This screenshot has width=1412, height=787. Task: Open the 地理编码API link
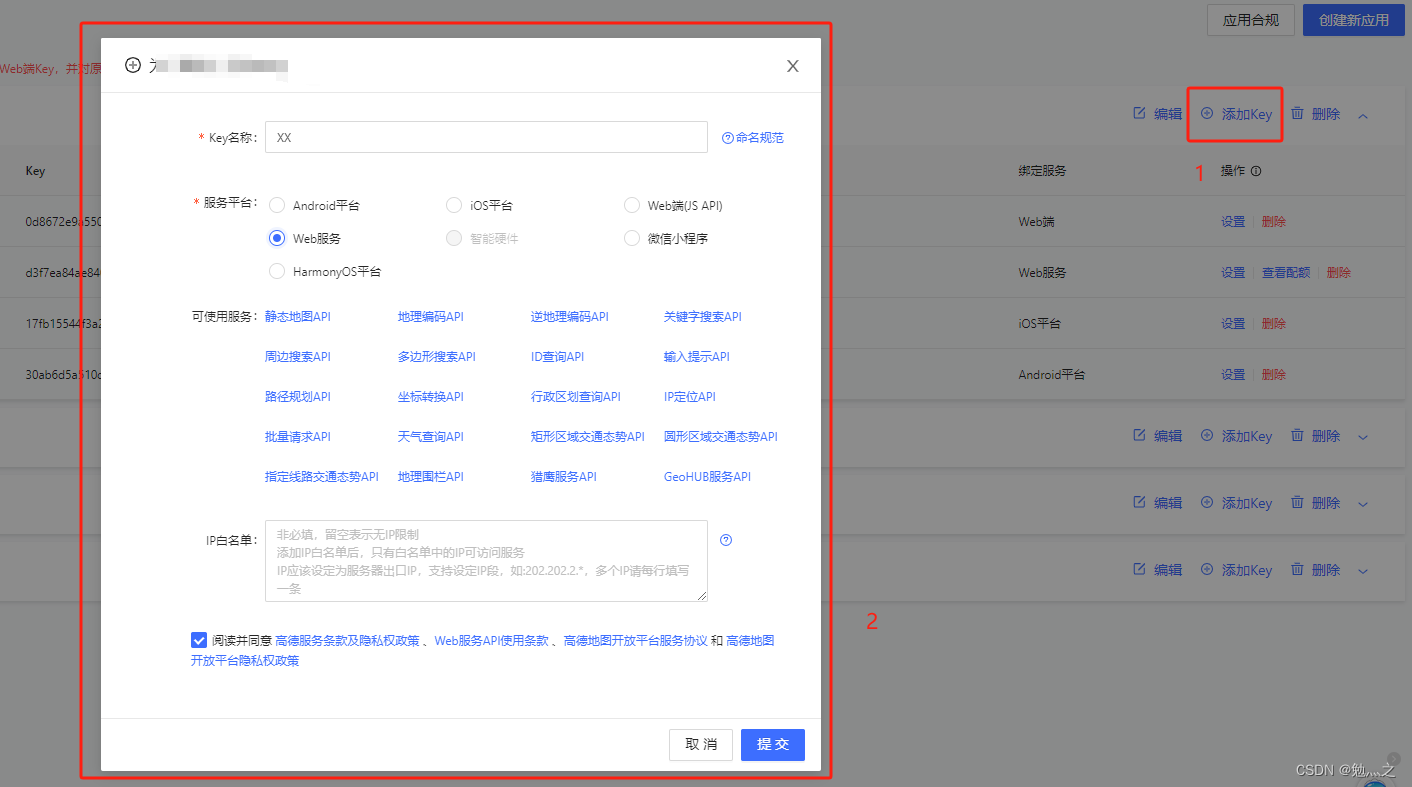[x=431, y=316]
